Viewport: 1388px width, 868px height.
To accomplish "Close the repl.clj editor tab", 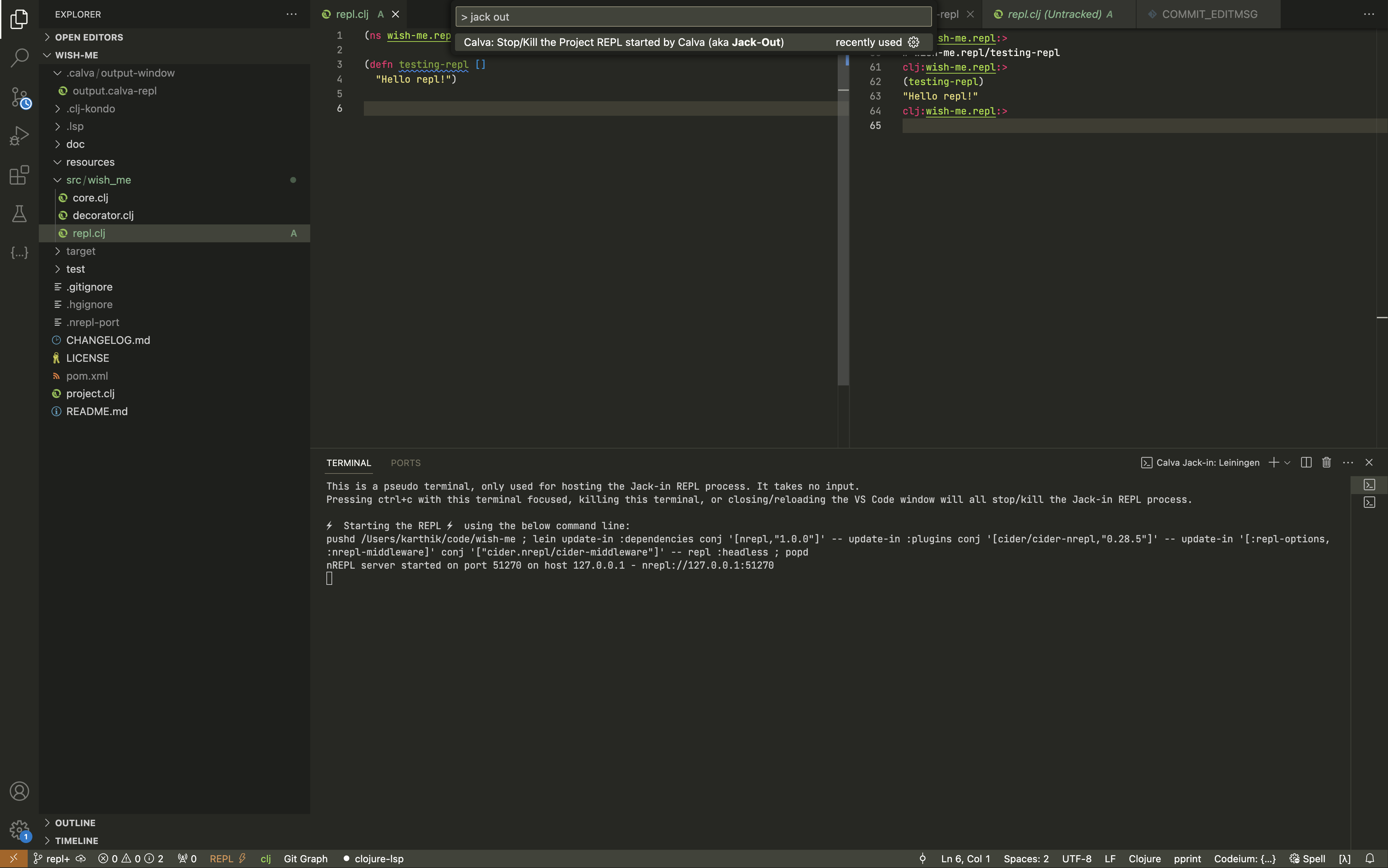I will pos(396,15).
